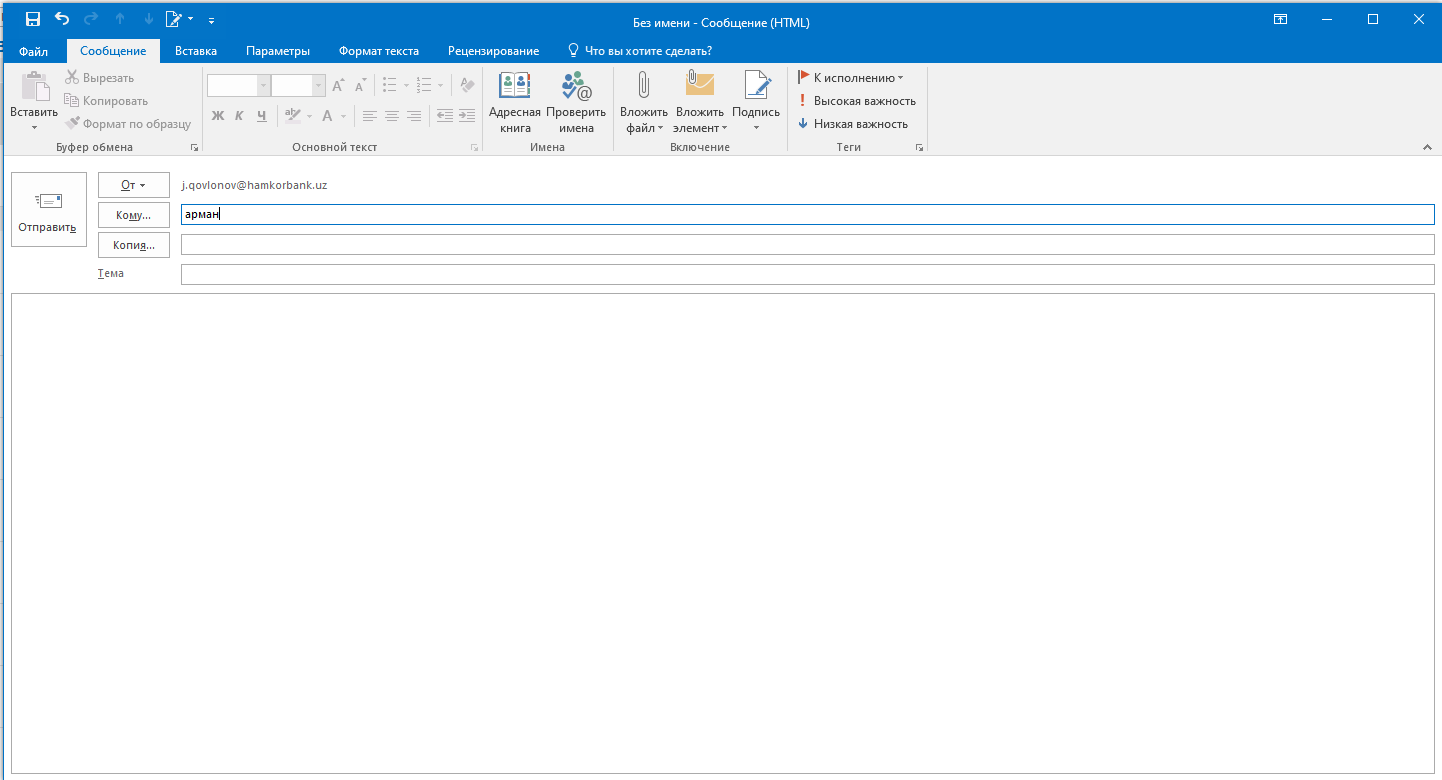Open К исполнению follow-up flag menu
This screenshot has height=780, width=1442.
point(851,78)
